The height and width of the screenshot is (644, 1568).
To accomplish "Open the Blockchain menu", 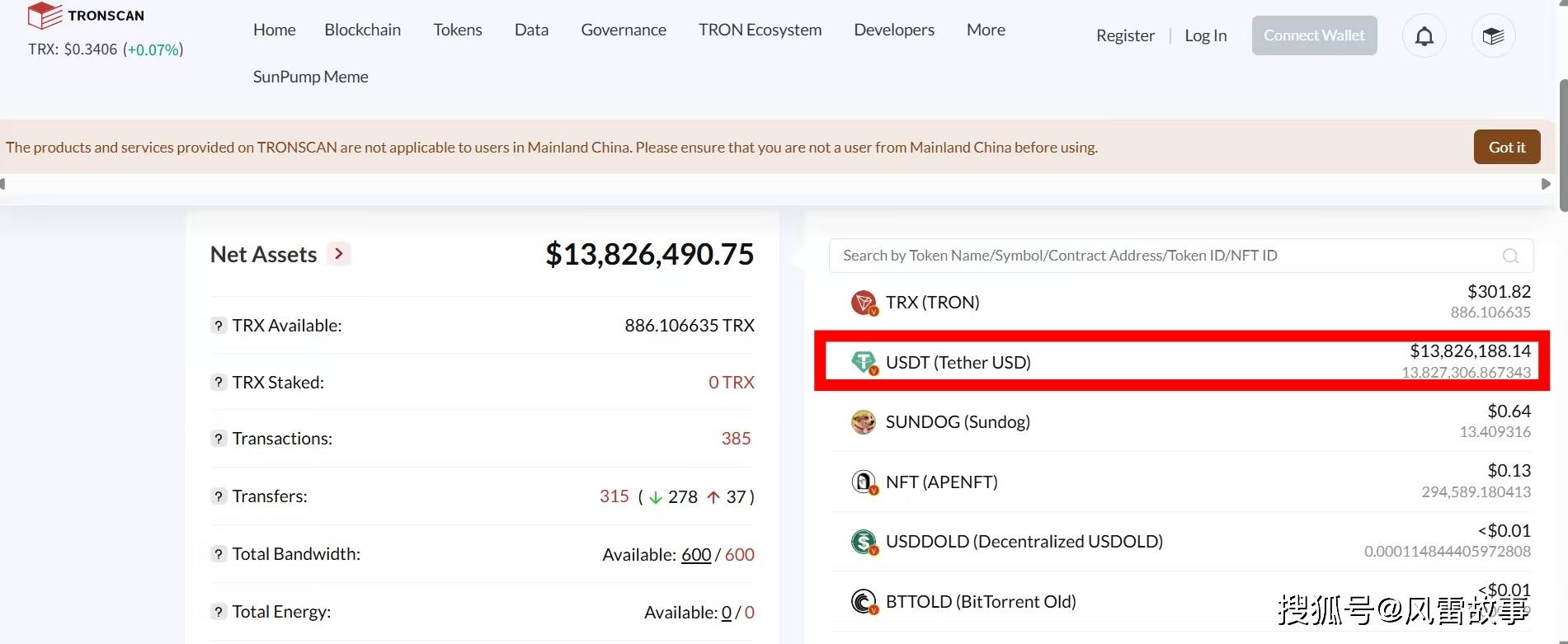I will pos(363,30).
